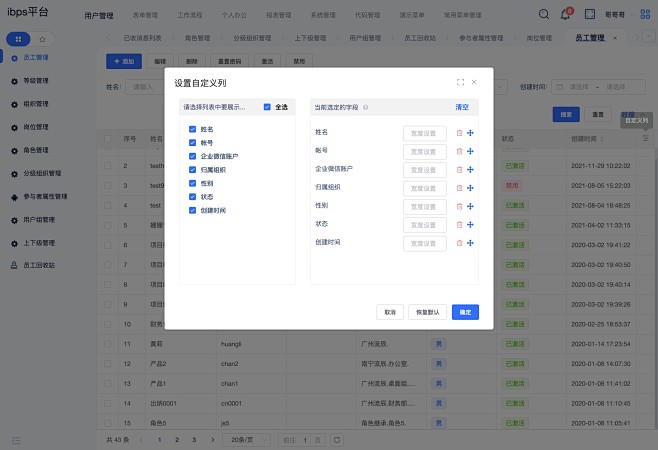
Task: Open the 系统管理 top menu
Action: pyautogui.click(x=323, y=15)
